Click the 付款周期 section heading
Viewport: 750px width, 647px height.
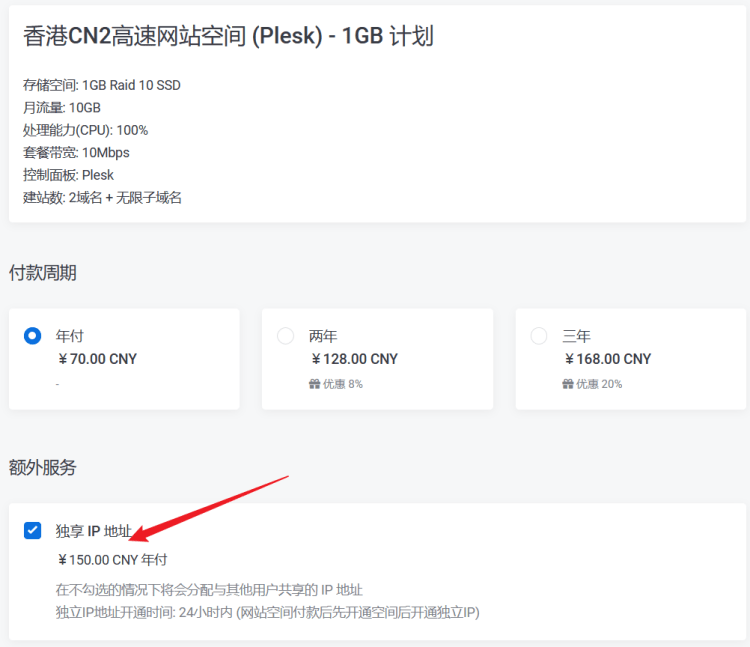click(x=43, y=273)
